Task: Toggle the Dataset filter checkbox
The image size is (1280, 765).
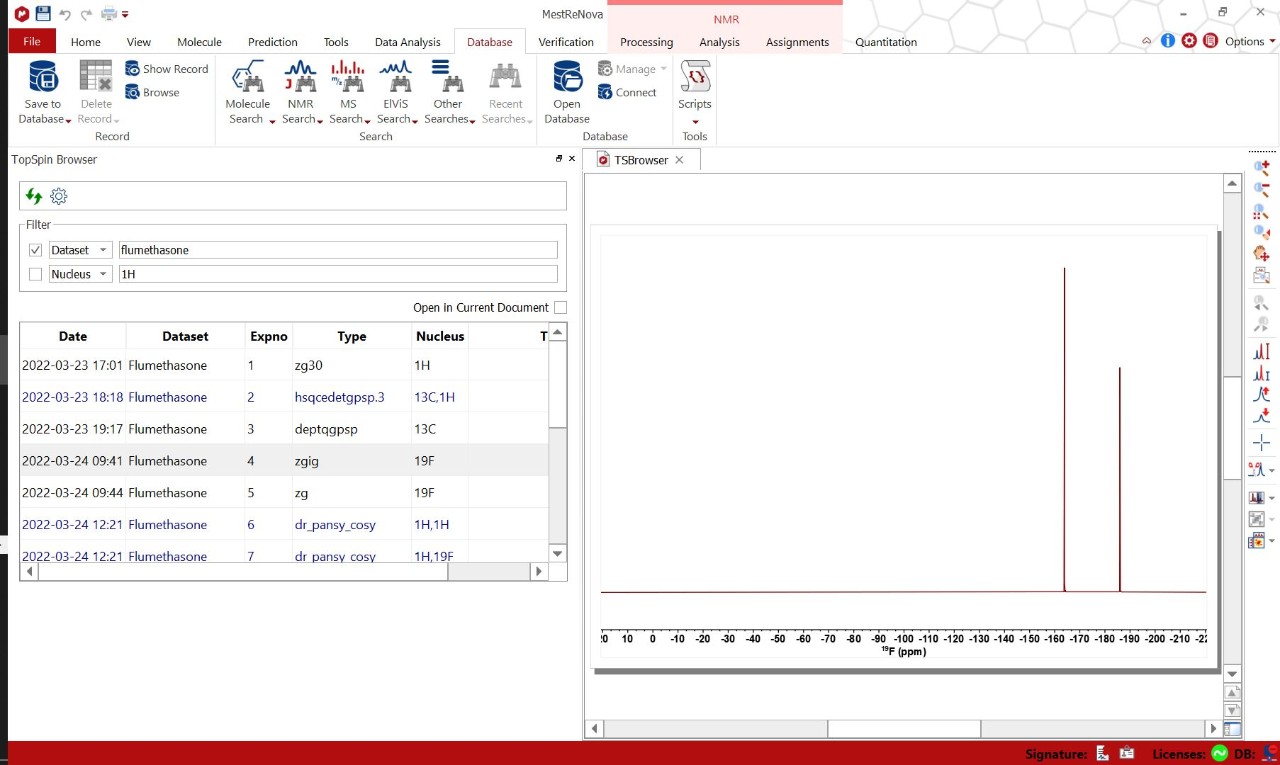Action: (x=36, y=250)
